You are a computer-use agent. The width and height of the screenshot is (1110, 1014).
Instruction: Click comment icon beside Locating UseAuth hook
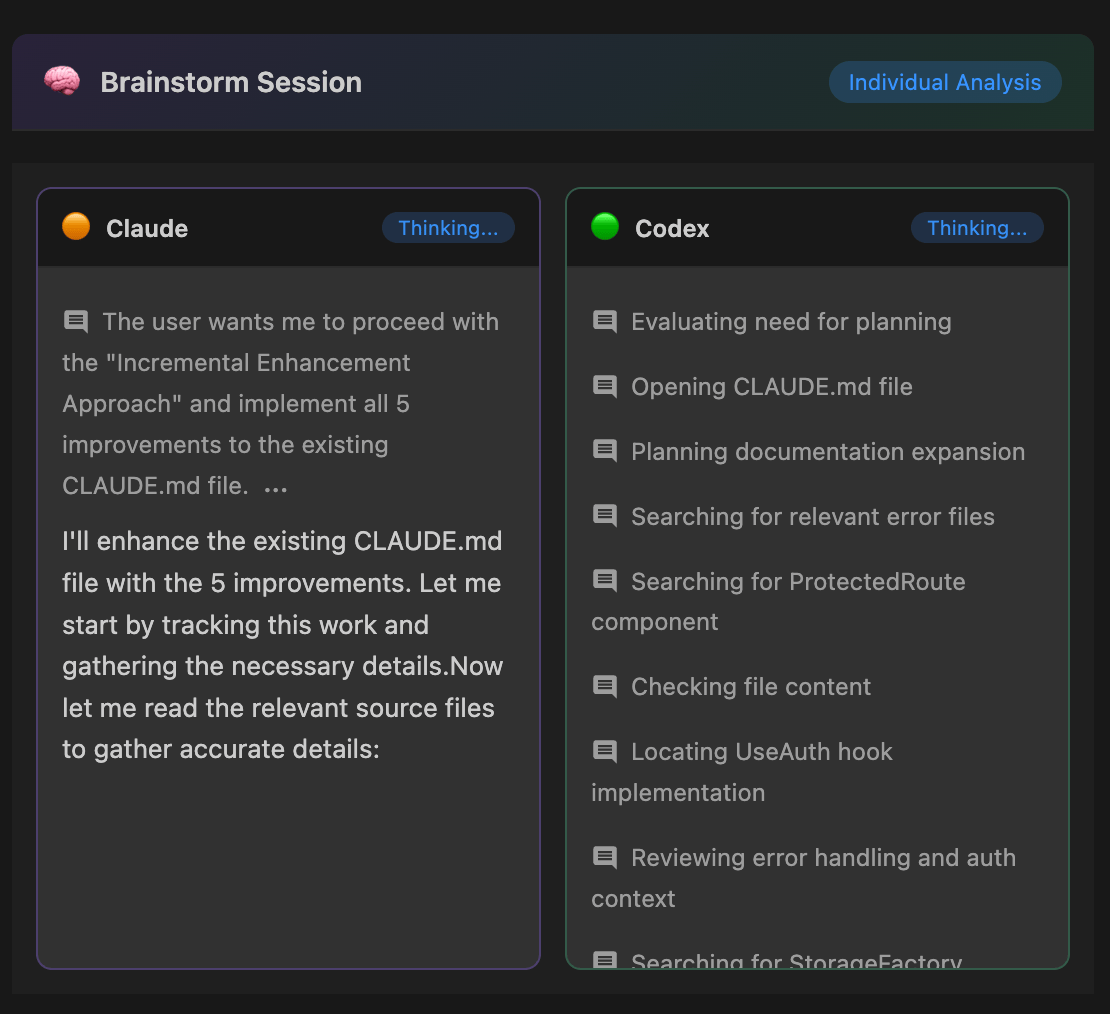click(605, 751)
